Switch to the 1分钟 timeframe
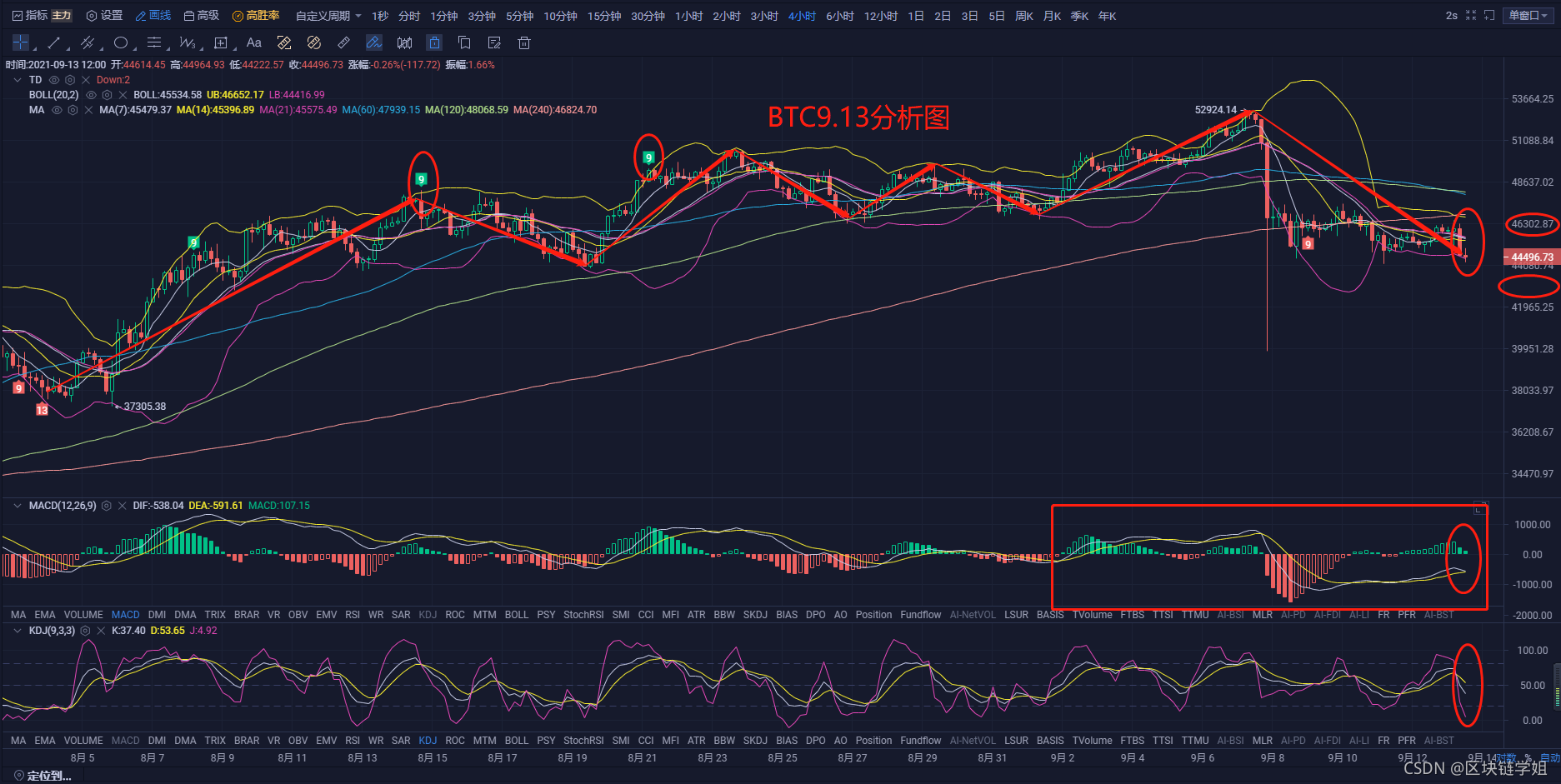Viewport: 1561px width, 784px height. 444,16
